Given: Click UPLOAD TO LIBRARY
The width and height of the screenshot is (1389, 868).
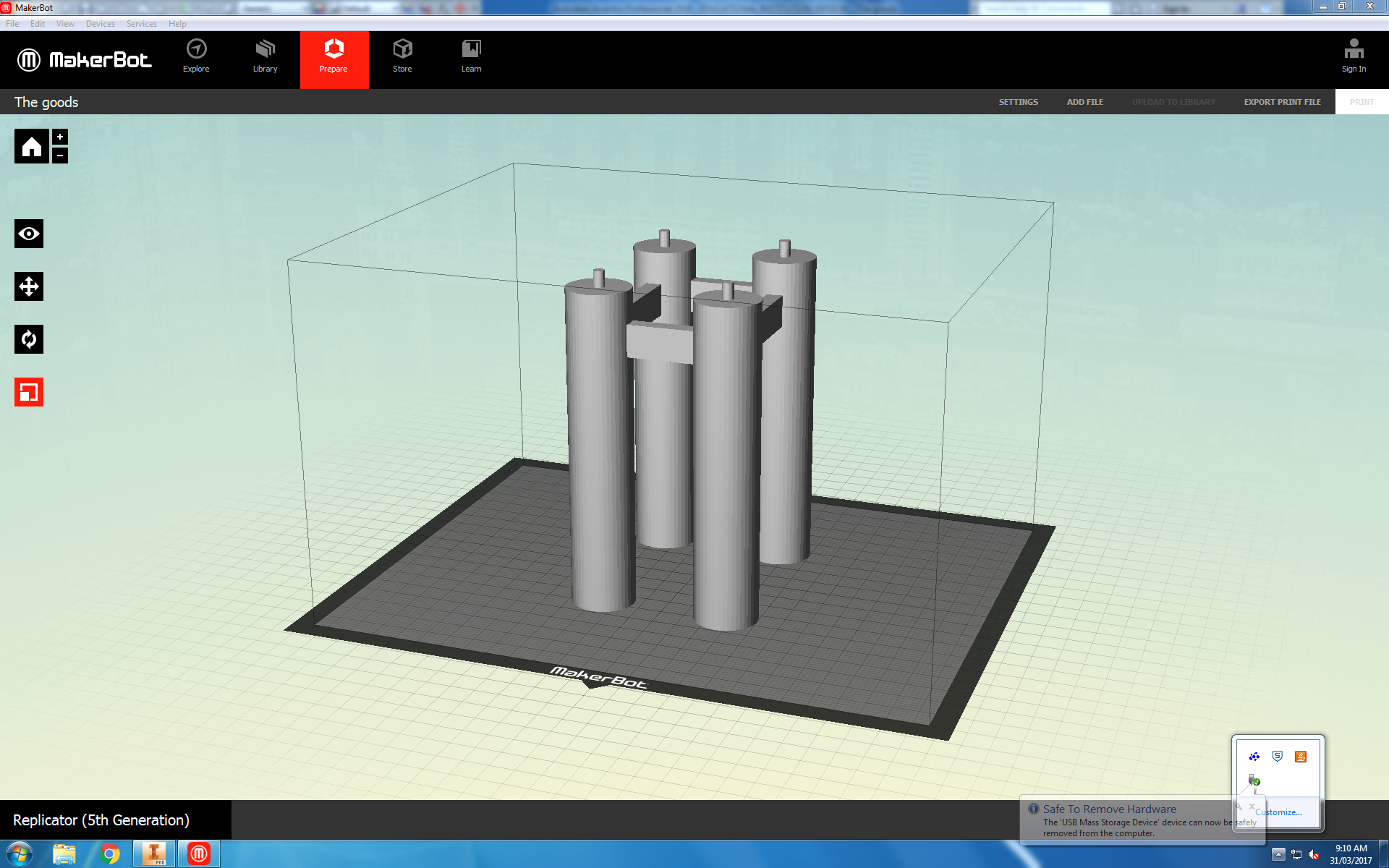Looking at the screenshot, I should click(1173, 102).
